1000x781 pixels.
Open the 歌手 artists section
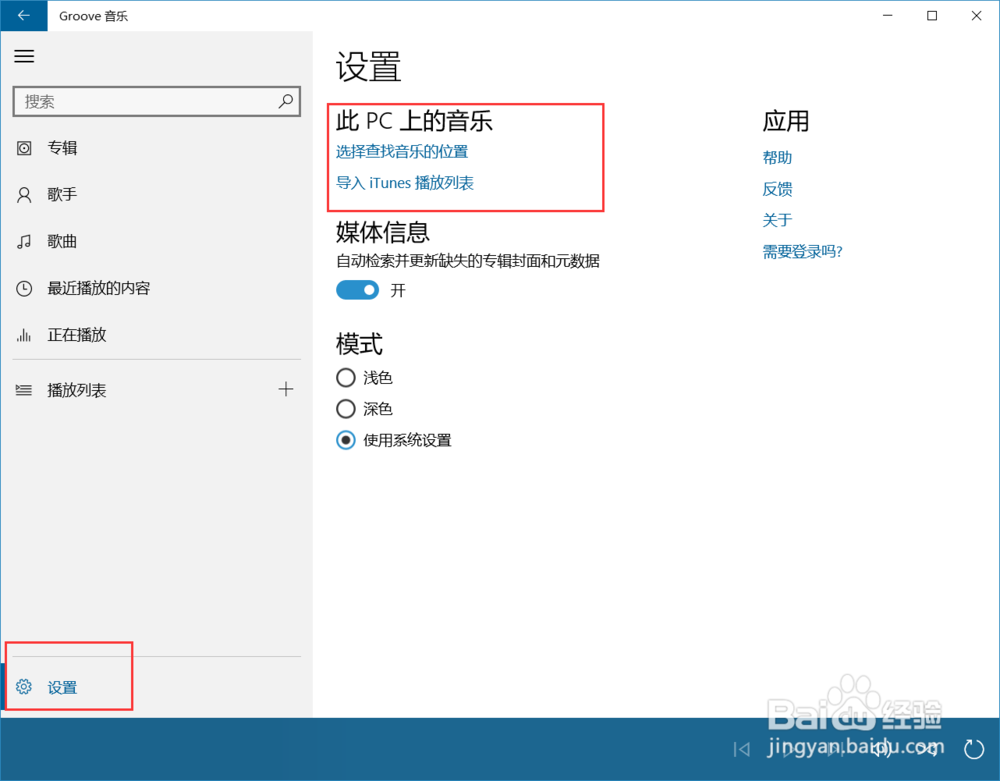click(156, 194)
